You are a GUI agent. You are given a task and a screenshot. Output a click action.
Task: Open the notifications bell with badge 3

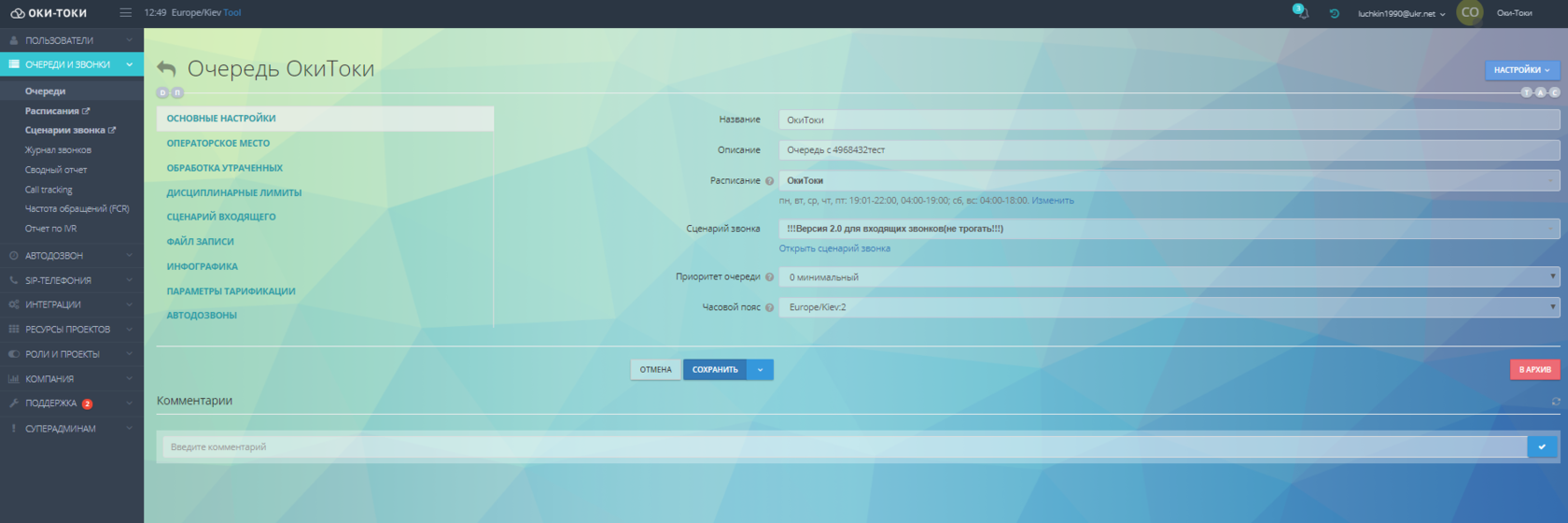(x=1301, y=12)
